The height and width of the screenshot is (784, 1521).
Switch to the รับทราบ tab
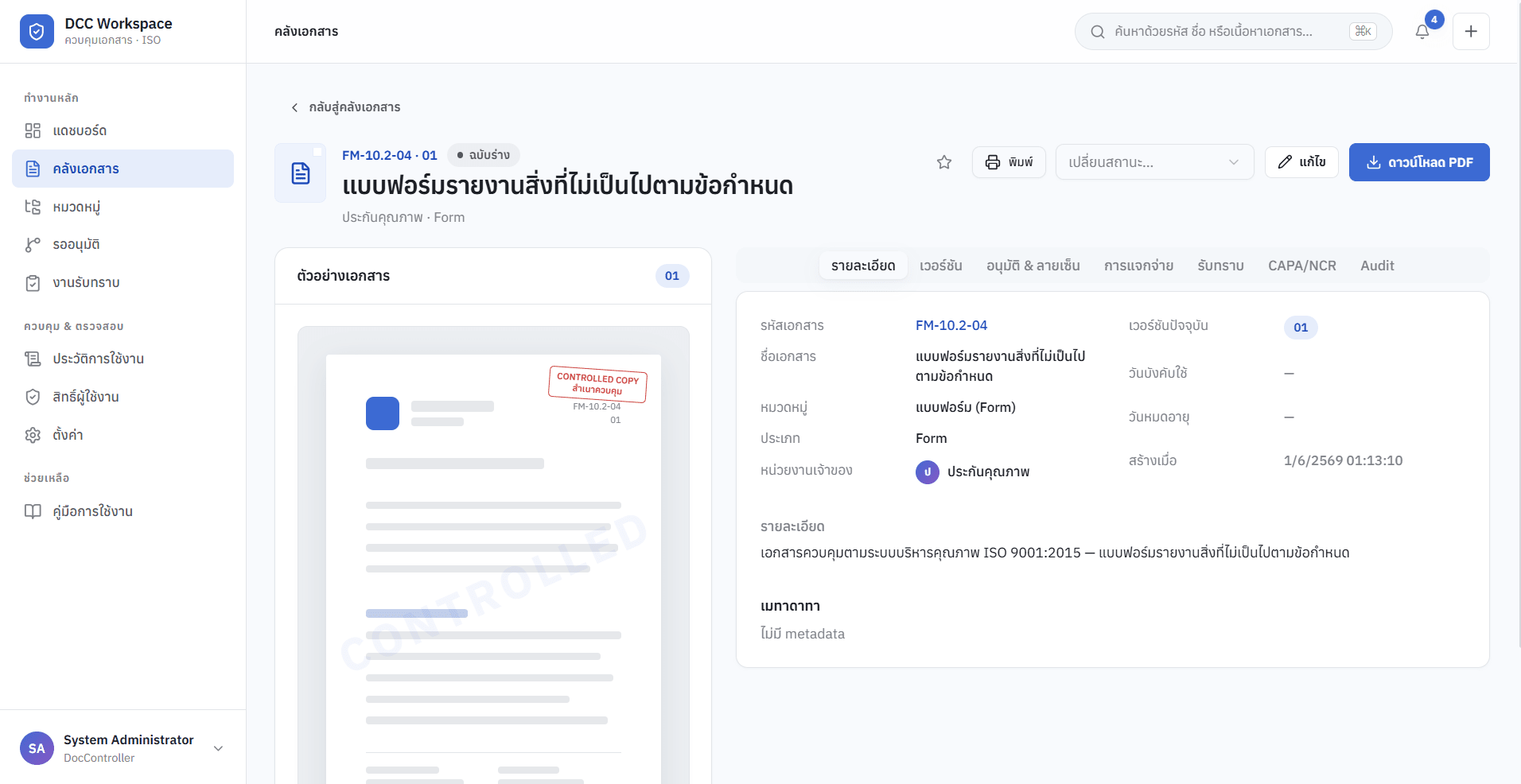pyautogui.click(x=1220, y=266)
